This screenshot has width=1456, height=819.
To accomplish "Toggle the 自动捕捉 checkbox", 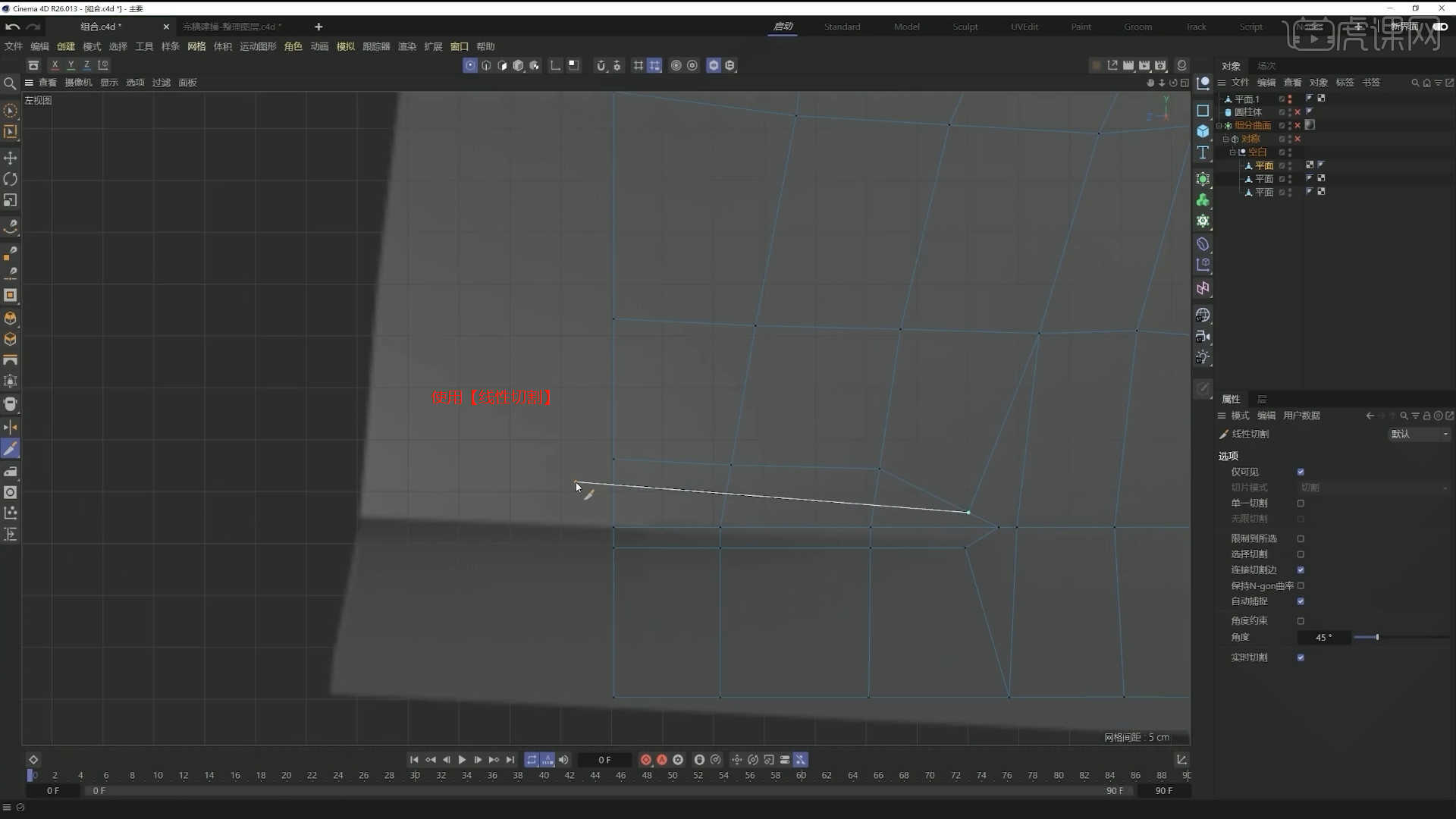I will click(1301, 601).
